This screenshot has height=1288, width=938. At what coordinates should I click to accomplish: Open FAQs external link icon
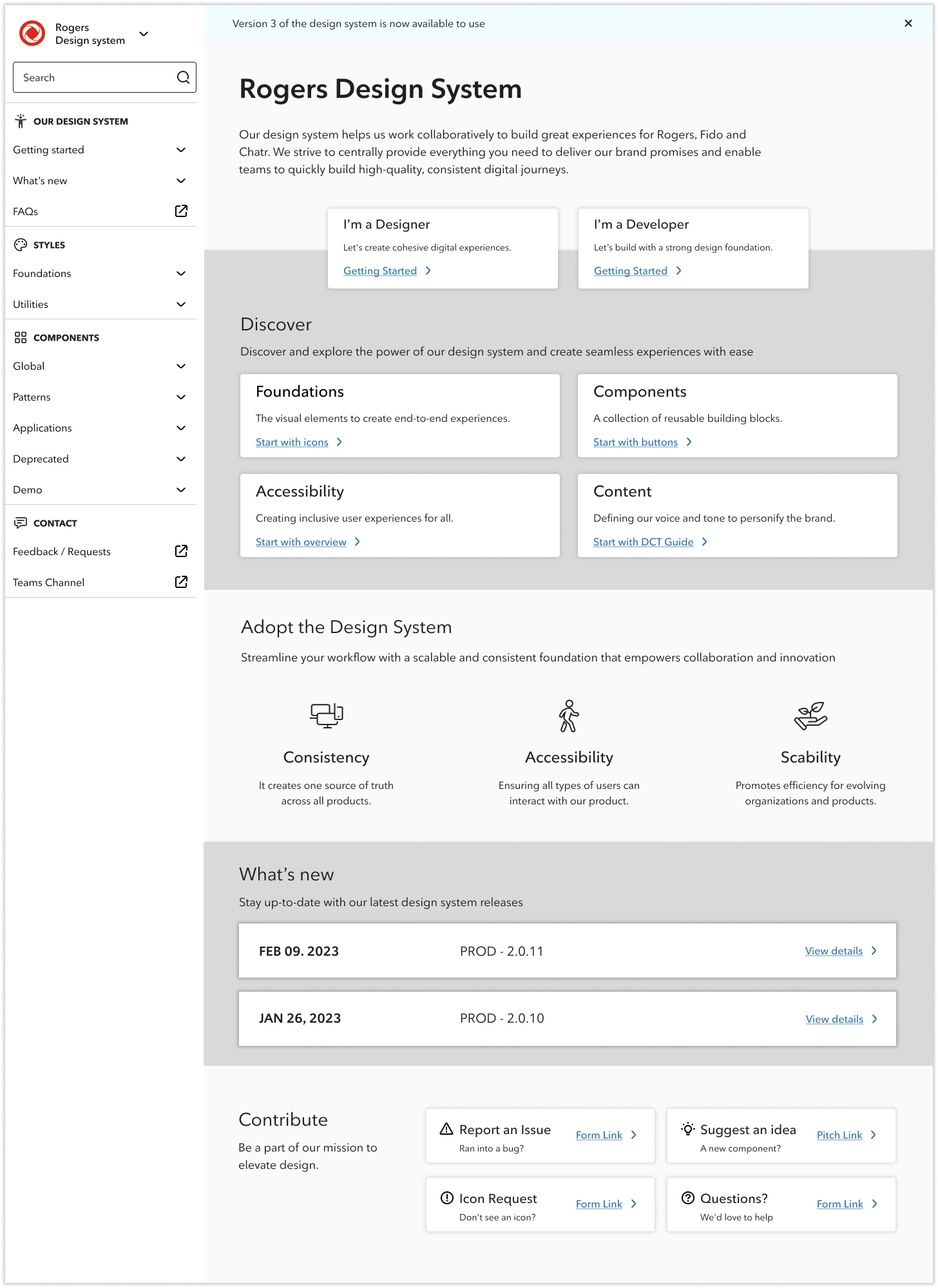coord(182,211)
